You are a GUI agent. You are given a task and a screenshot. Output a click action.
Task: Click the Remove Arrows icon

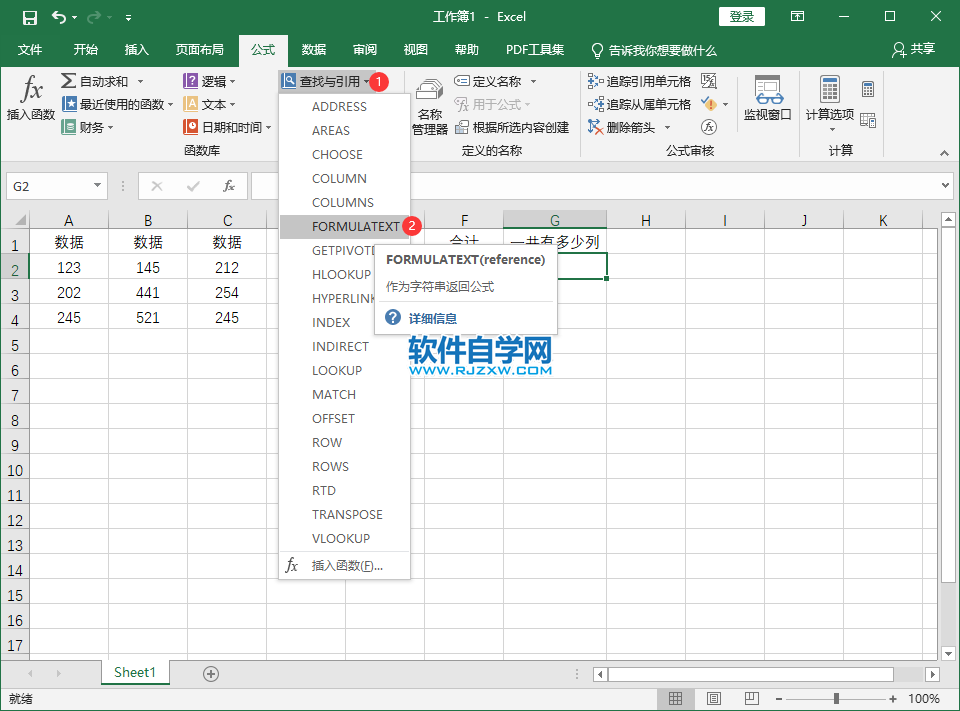(x=595, y=127)
